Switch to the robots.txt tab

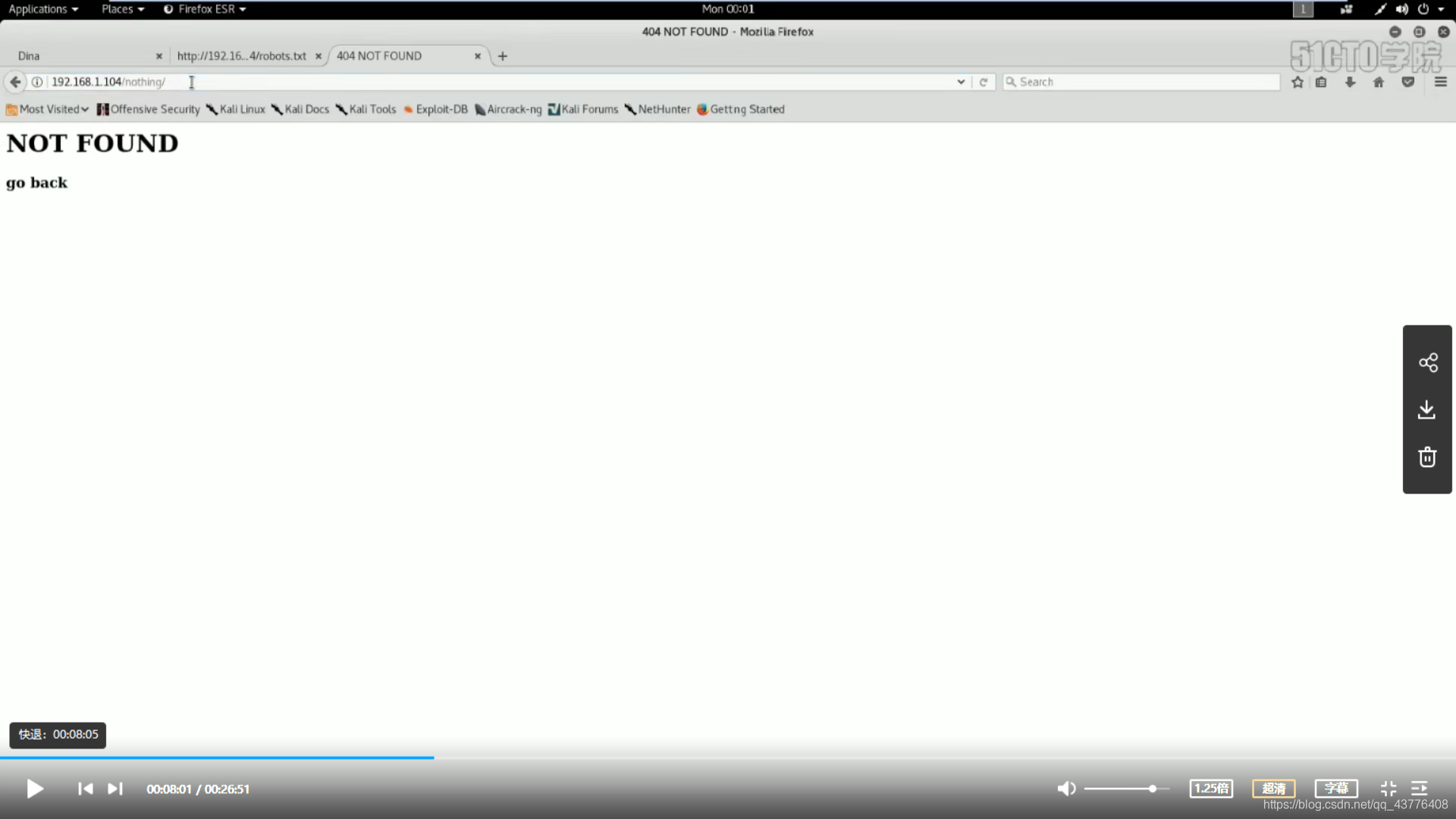241,56
